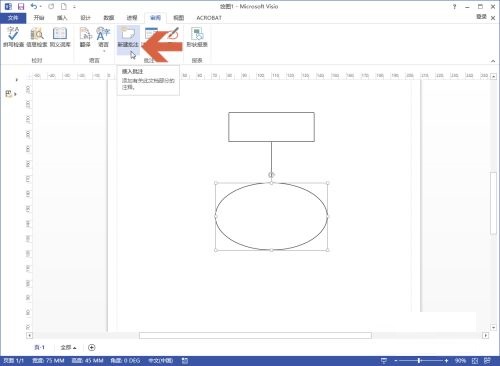Switch to the 视图 (View) tab
Viewport: 500px width, 366px height.
click(x=179, y=18)
